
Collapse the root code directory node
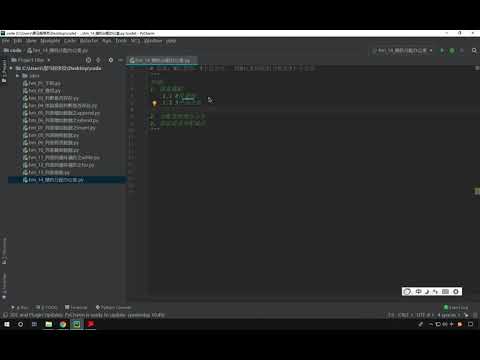(x=11, y=68)
